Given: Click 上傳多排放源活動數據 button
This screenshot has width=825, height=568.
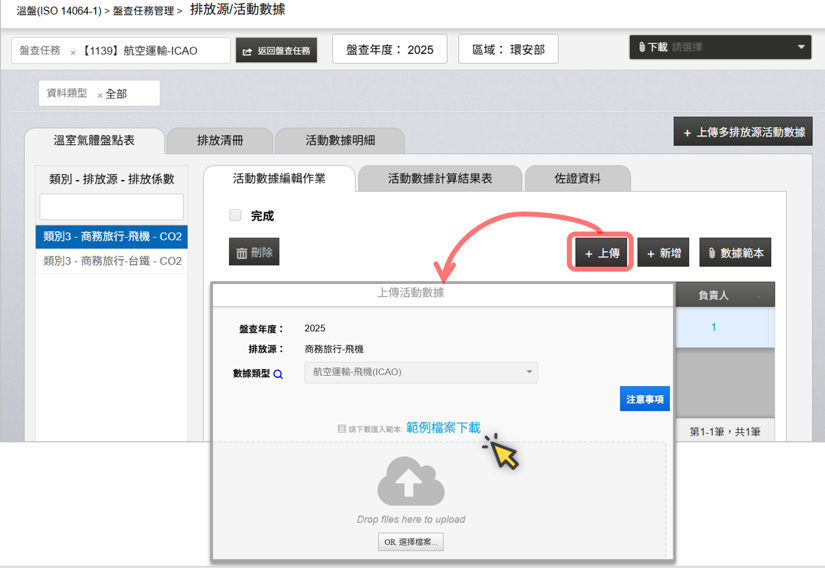Looking at the screenshot, I should click(x=742, y=132).
